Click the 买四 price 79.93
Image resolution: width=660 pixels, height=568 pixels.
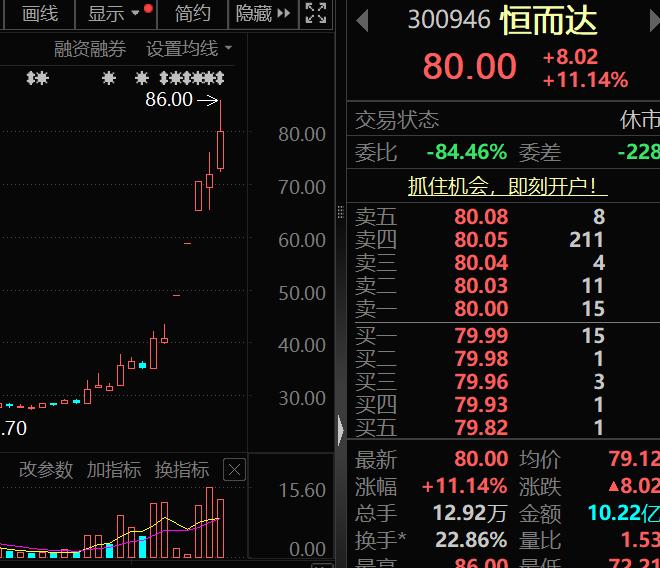tap(481, 405)
